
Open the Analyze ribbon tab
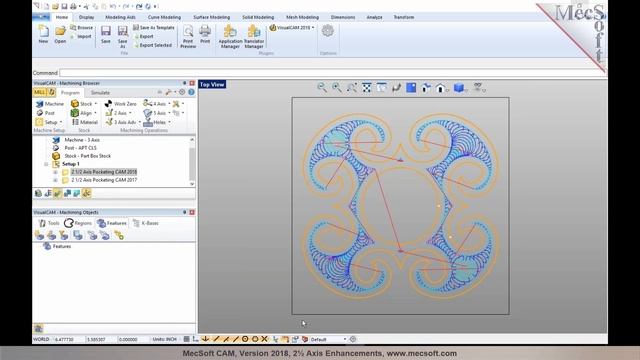click(x=374, y=17)
